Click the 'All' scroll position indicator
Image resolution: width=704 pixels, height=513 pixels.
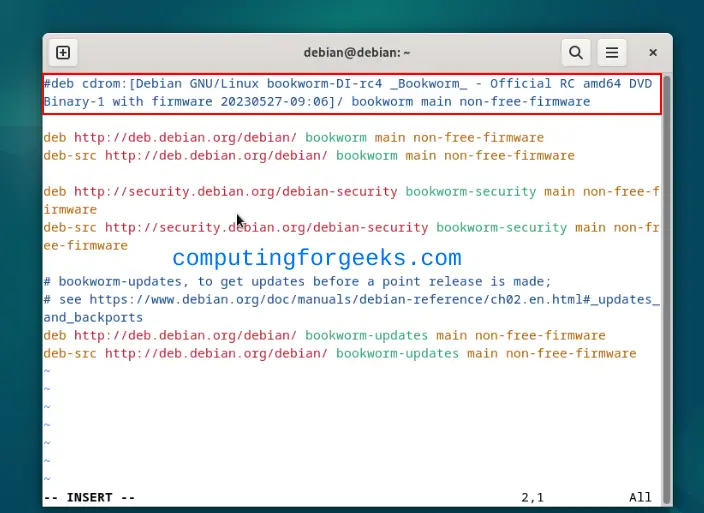[x=640, y=497]
